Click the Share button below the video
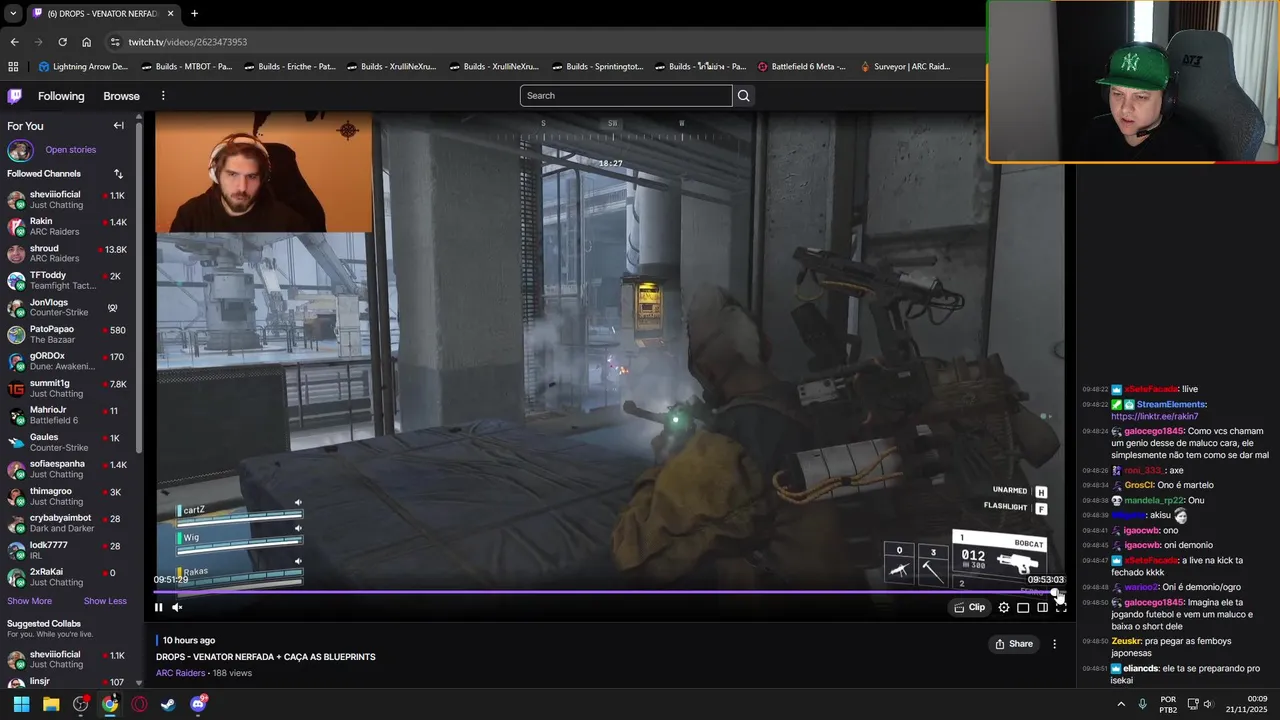Screen dimensions: 1280x720 click(x=1014, y=644)
